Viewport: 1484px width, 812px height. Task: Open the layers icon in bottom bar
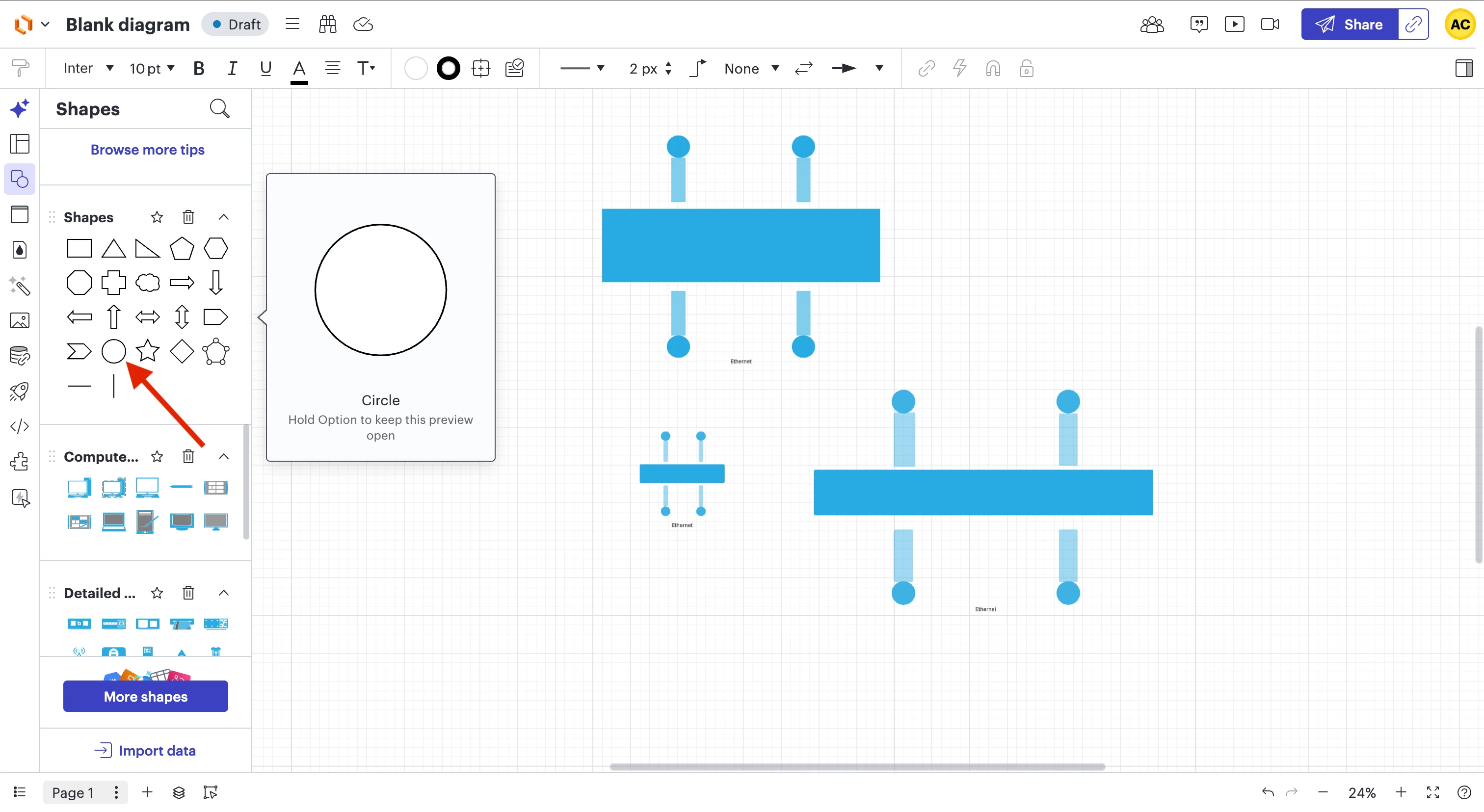point(179,792)
